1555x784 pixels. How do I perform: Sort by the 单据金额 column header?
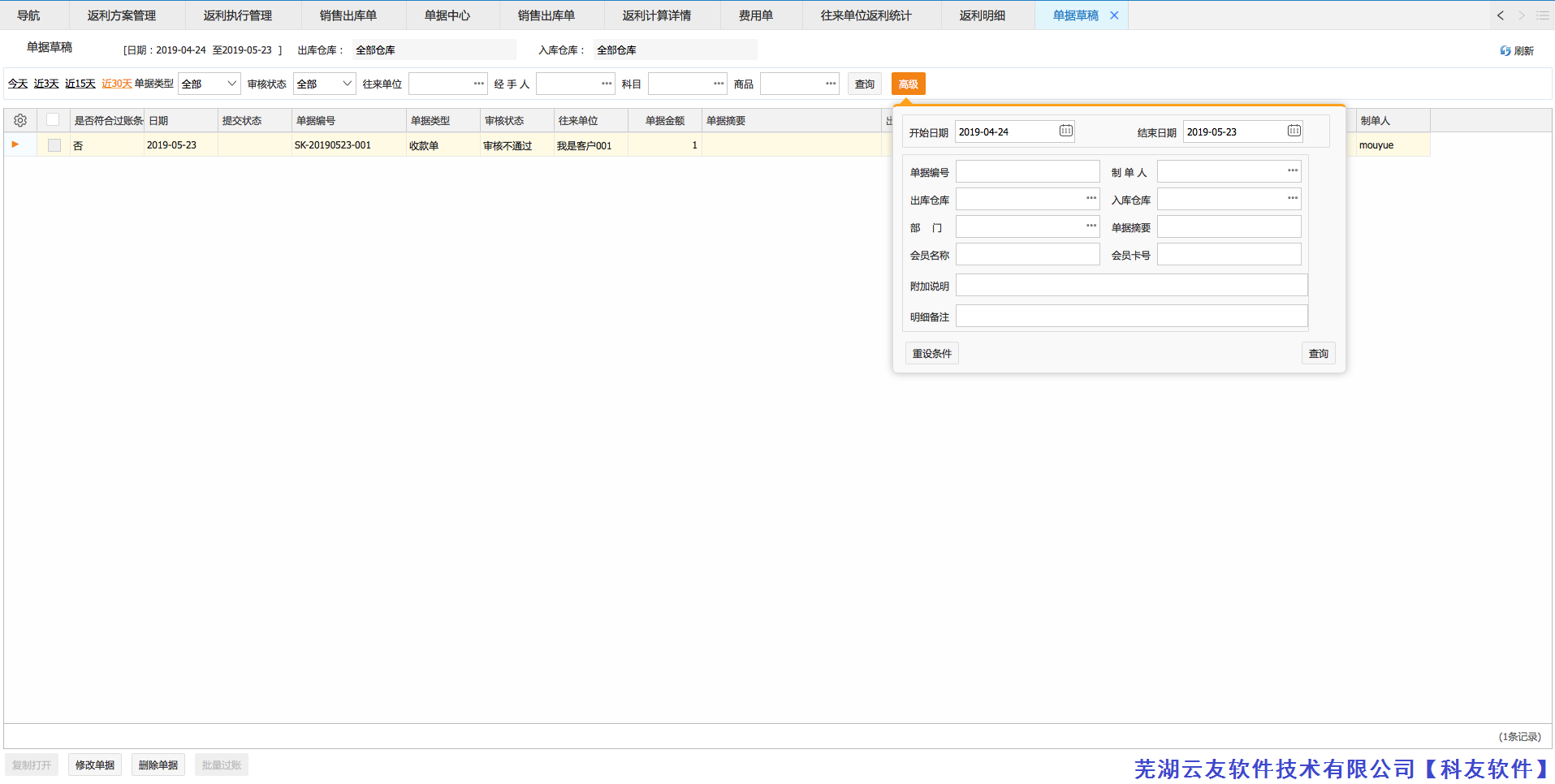pyautogui.click(x=665, y=120)
